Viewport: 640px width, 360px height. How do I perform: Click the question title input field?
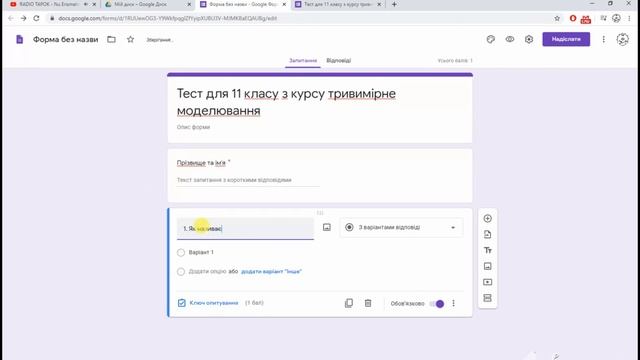pyautogui.click(x=245, y=229)
